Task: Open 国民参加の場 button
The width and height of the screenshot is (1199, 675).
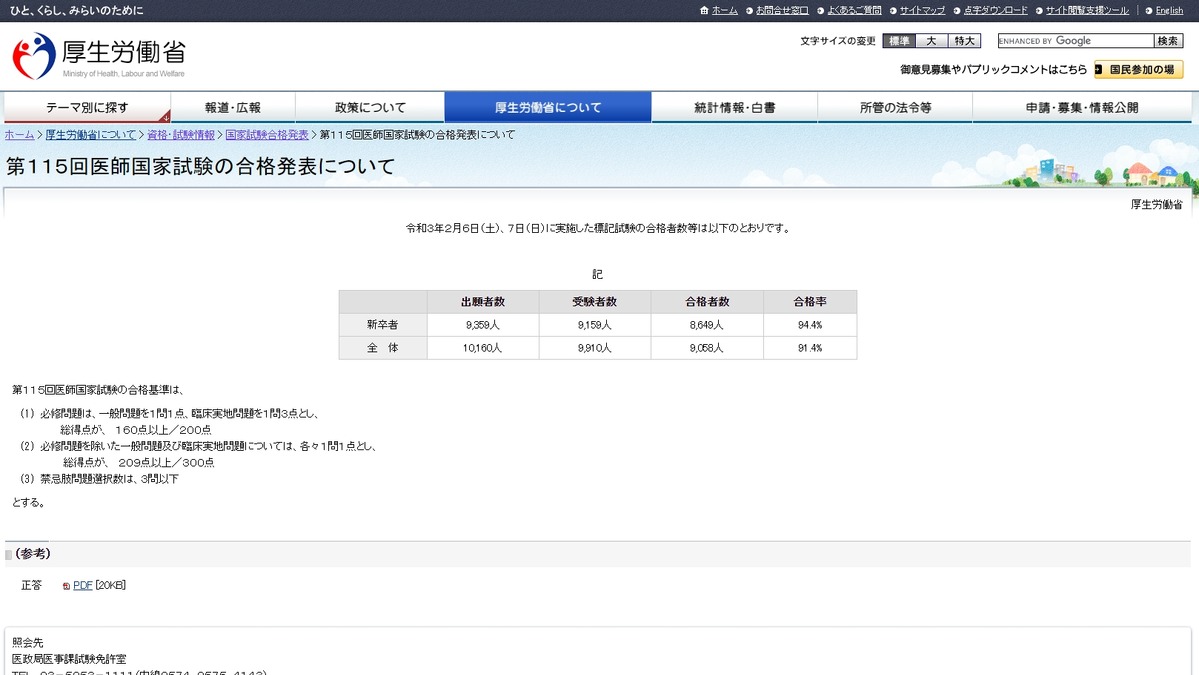Action: pyautogui.click(x=1139, y=70)
